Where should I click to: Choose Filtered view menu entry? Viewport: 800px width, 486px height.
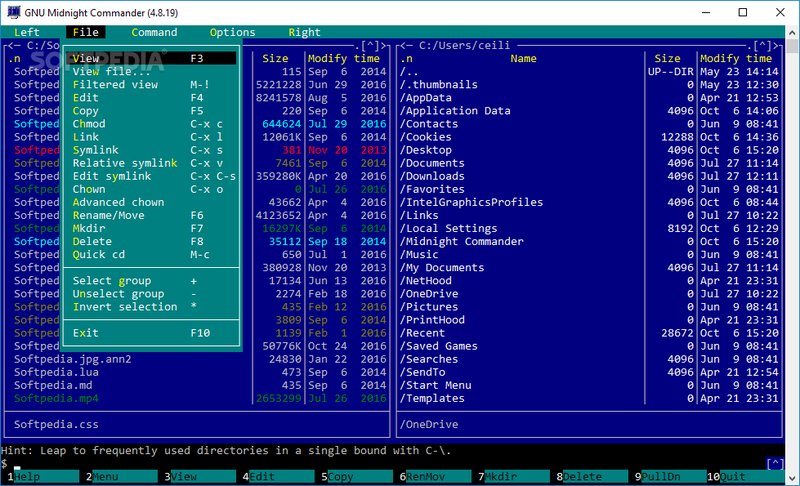pos(151,85)
